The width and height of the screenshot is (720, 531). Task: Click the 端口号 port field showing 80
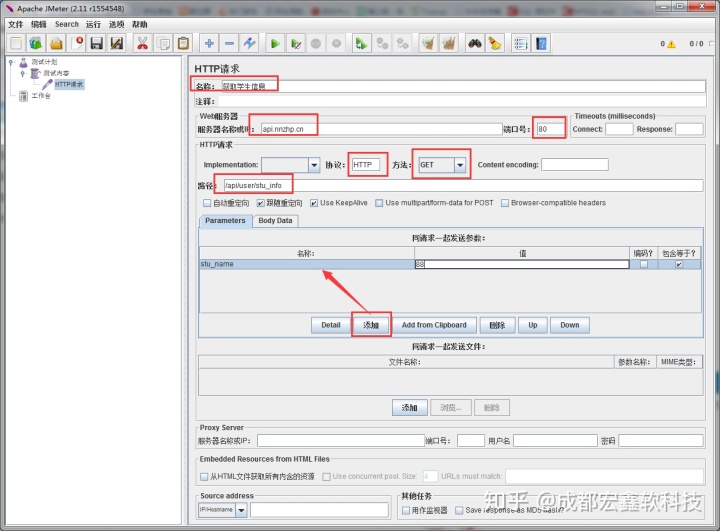pyautogui.click(x=550, y=129)
